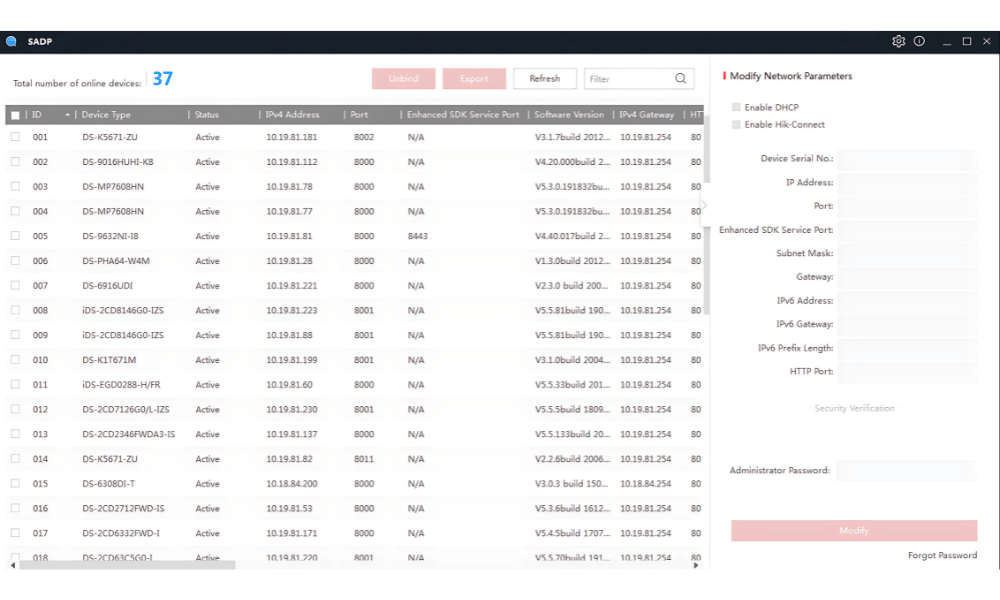1000x600 pixels.
Task: Click the Device Serial No. field
Action: 908,159
